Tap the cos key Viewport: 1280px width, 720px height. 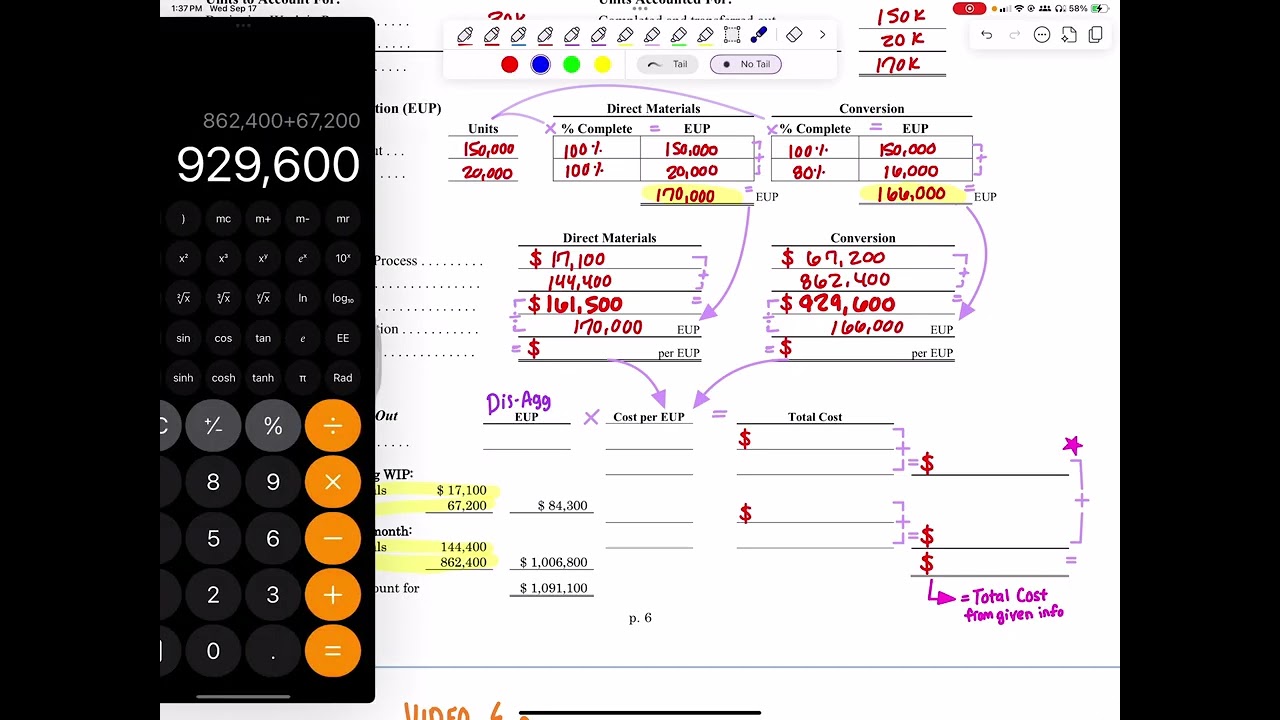click(x=223, y=338)
